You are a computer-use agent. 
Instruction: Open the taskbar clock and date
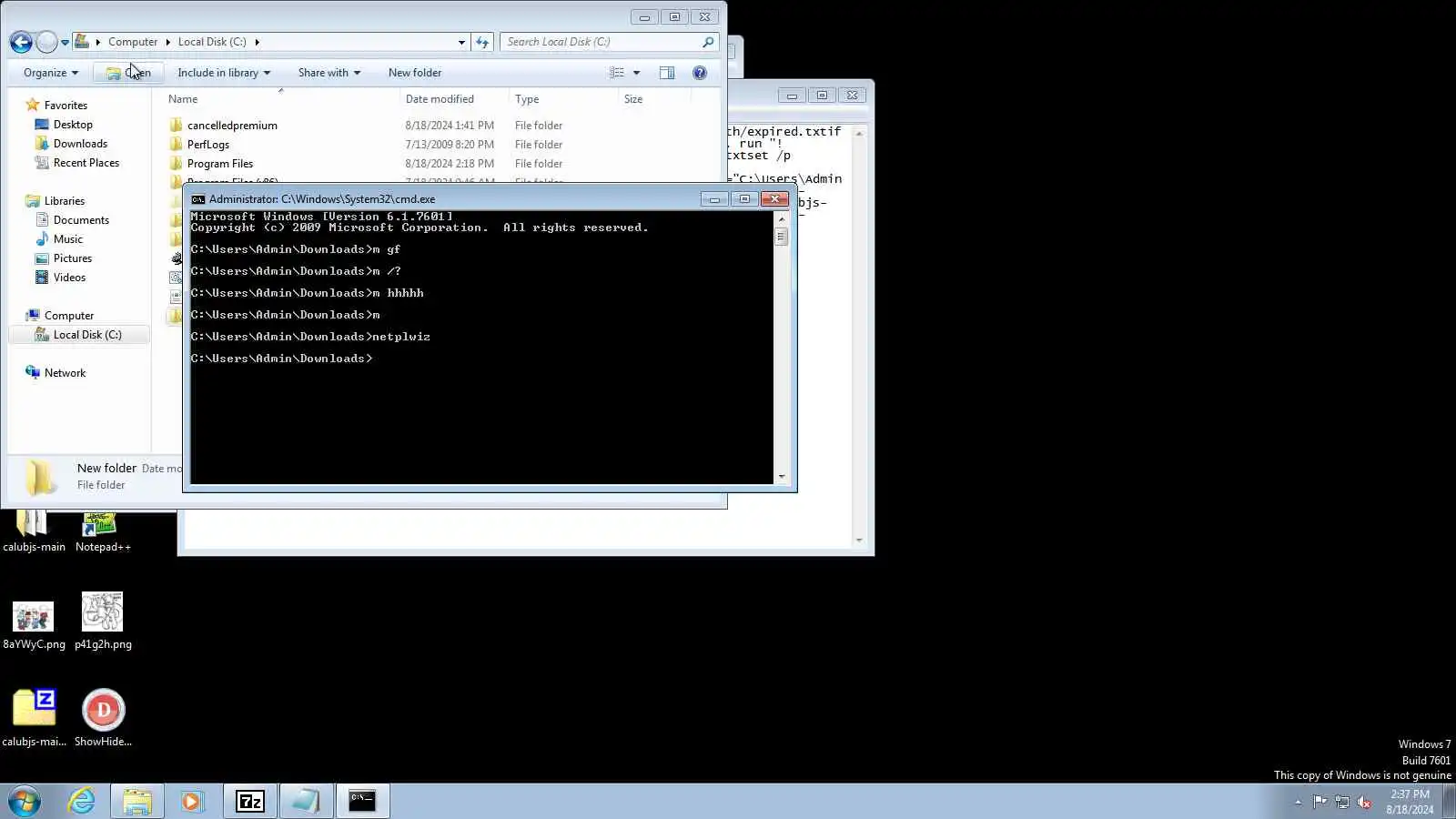(1410, 802)
